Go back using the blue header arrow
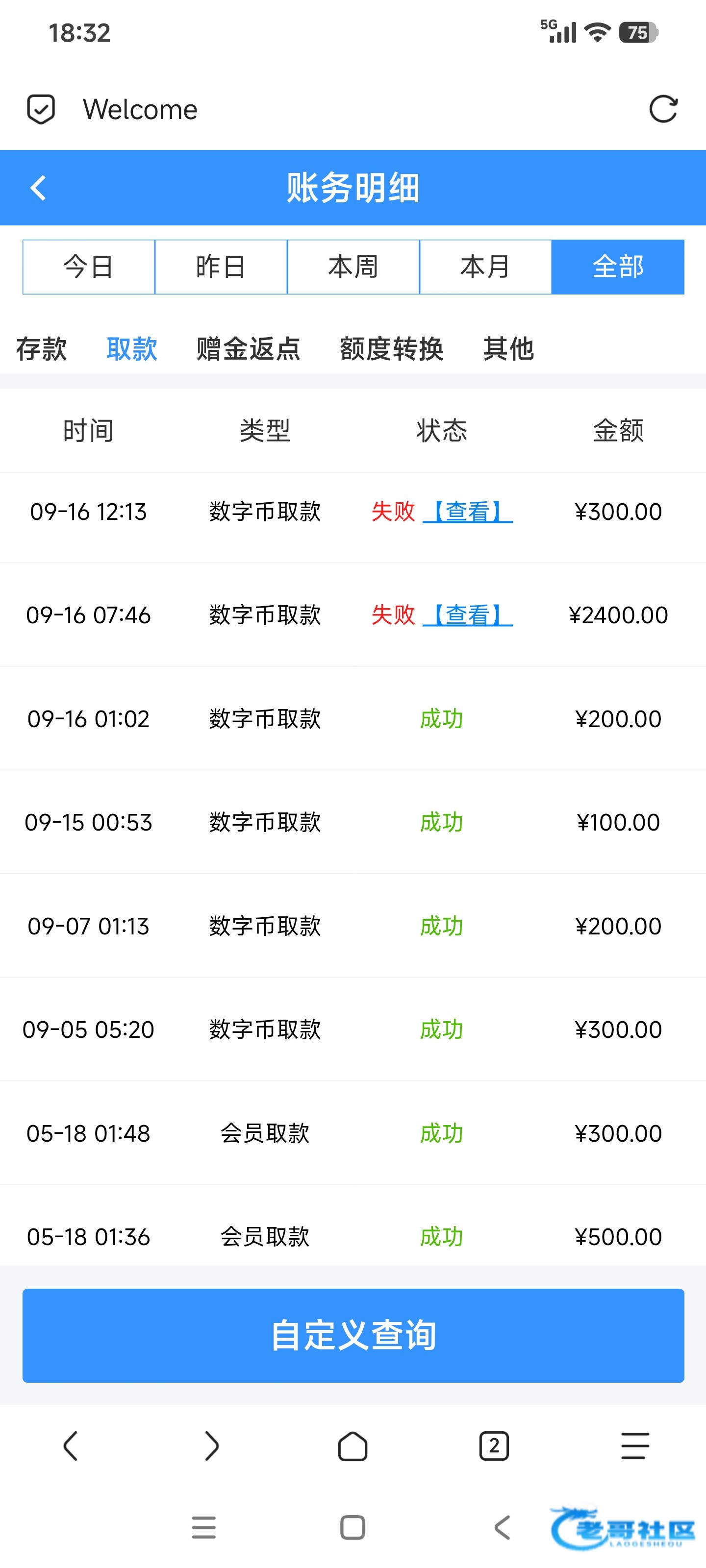 pyautogui.click(x=38, y=188)
